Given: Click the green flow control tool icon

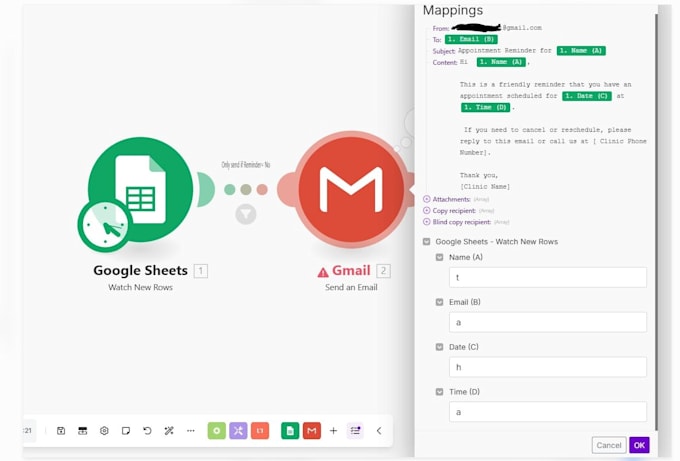Looking at the screenshot, I should pos(216,431).
